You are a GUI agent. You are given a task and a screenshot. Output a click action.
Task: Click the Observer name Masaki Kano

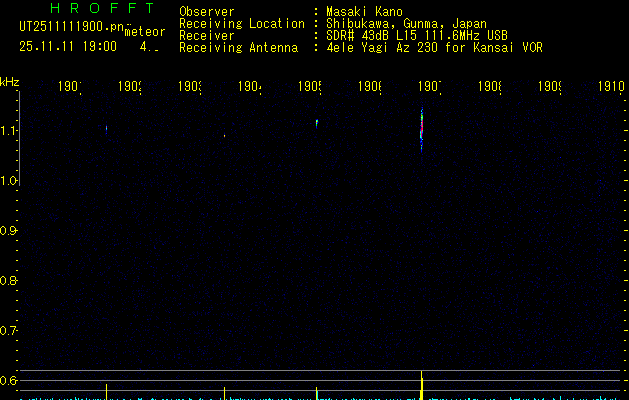363,12
